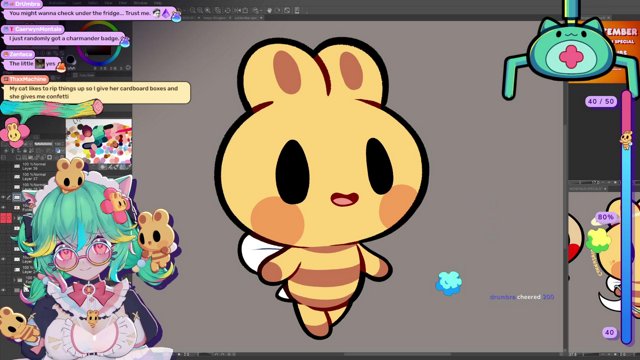Open the Window menu
Viewport: 640px width, 360px height.
141,3
